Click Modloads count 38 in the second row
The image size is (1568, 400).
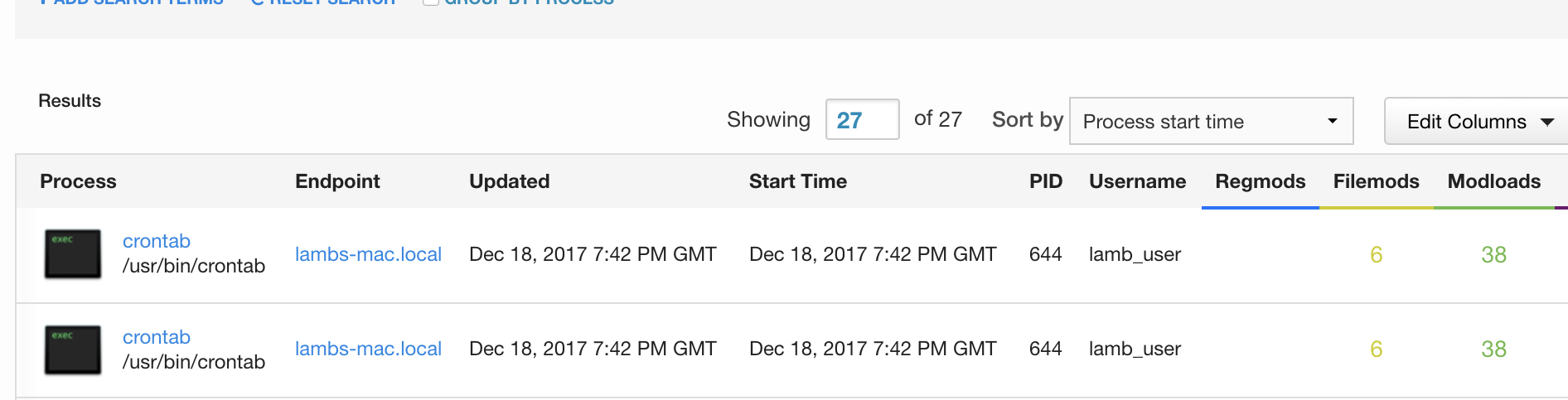pos(1493,349)
